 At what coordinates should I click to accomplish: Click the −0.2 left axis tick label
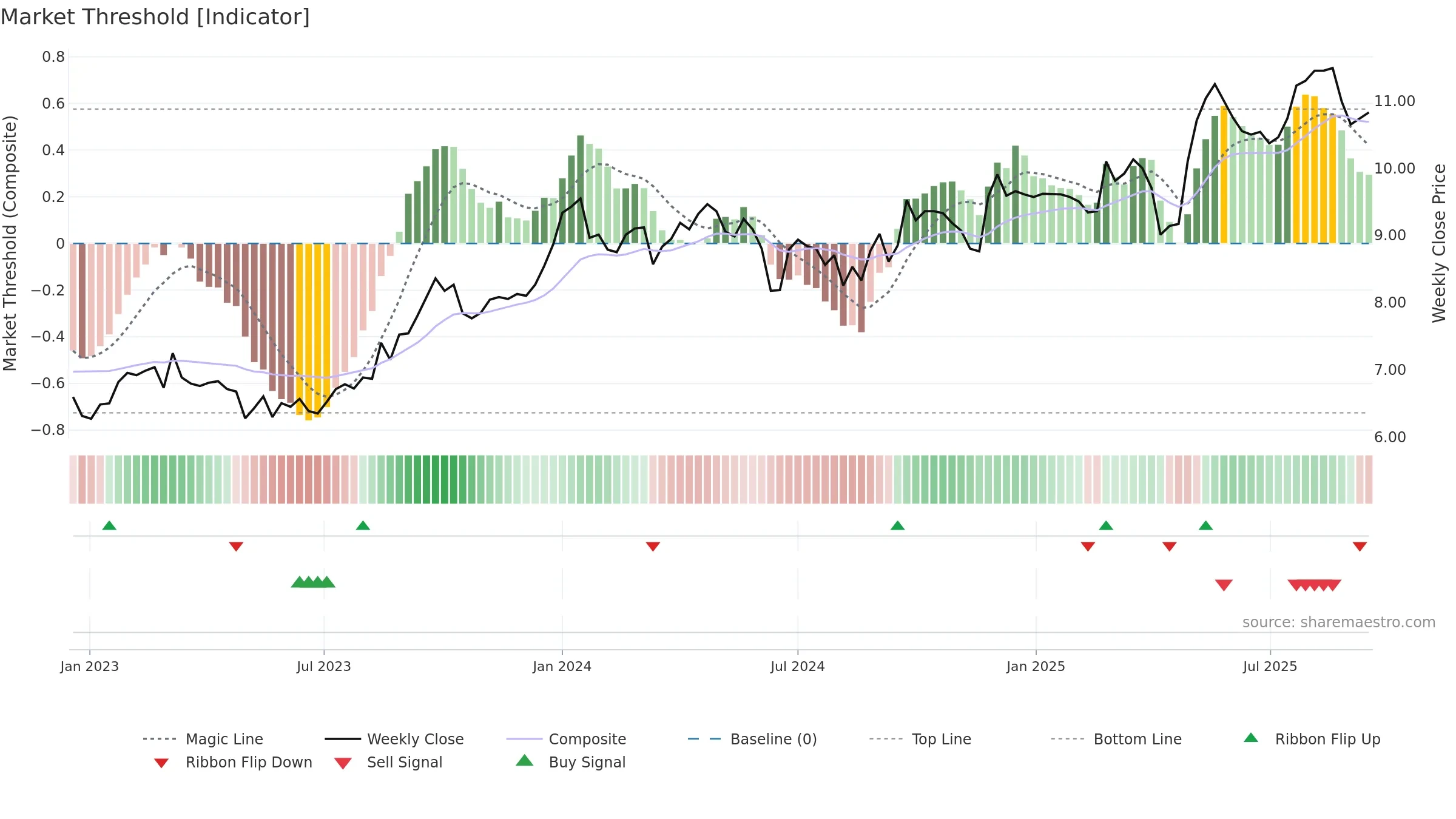coord(48,290)
